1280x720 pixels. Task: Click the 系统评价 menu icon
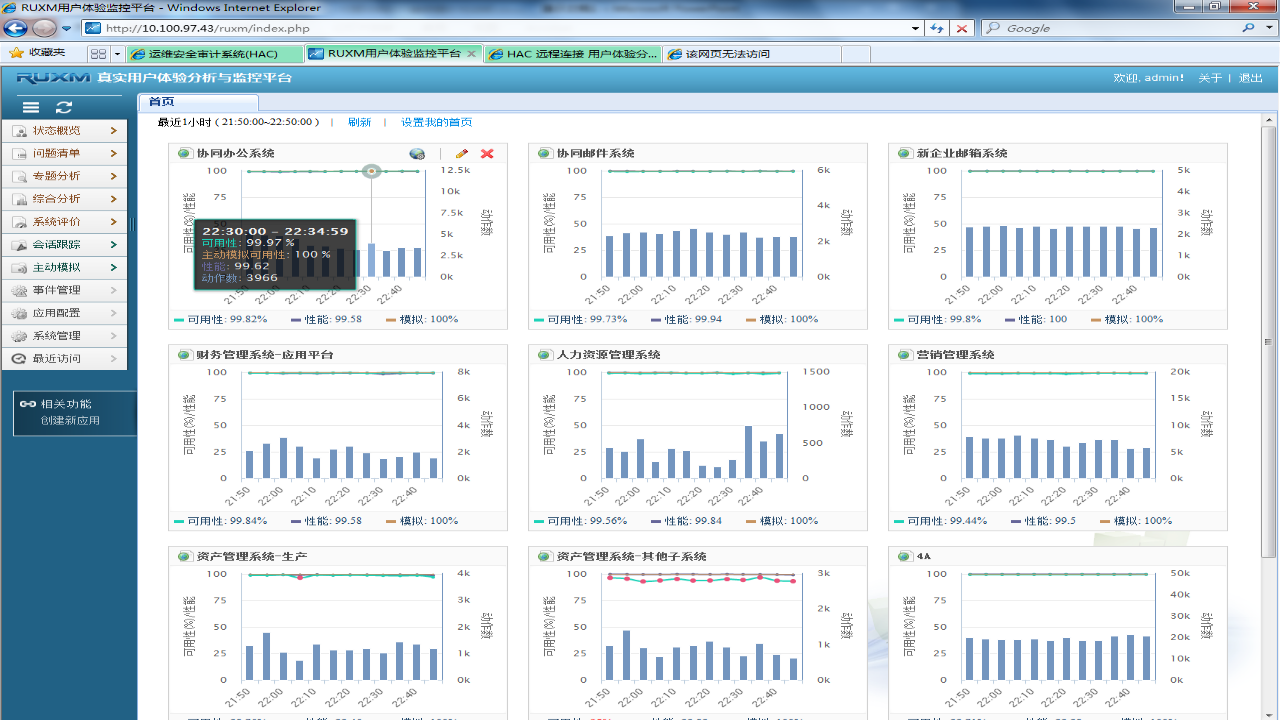[19, 222]
